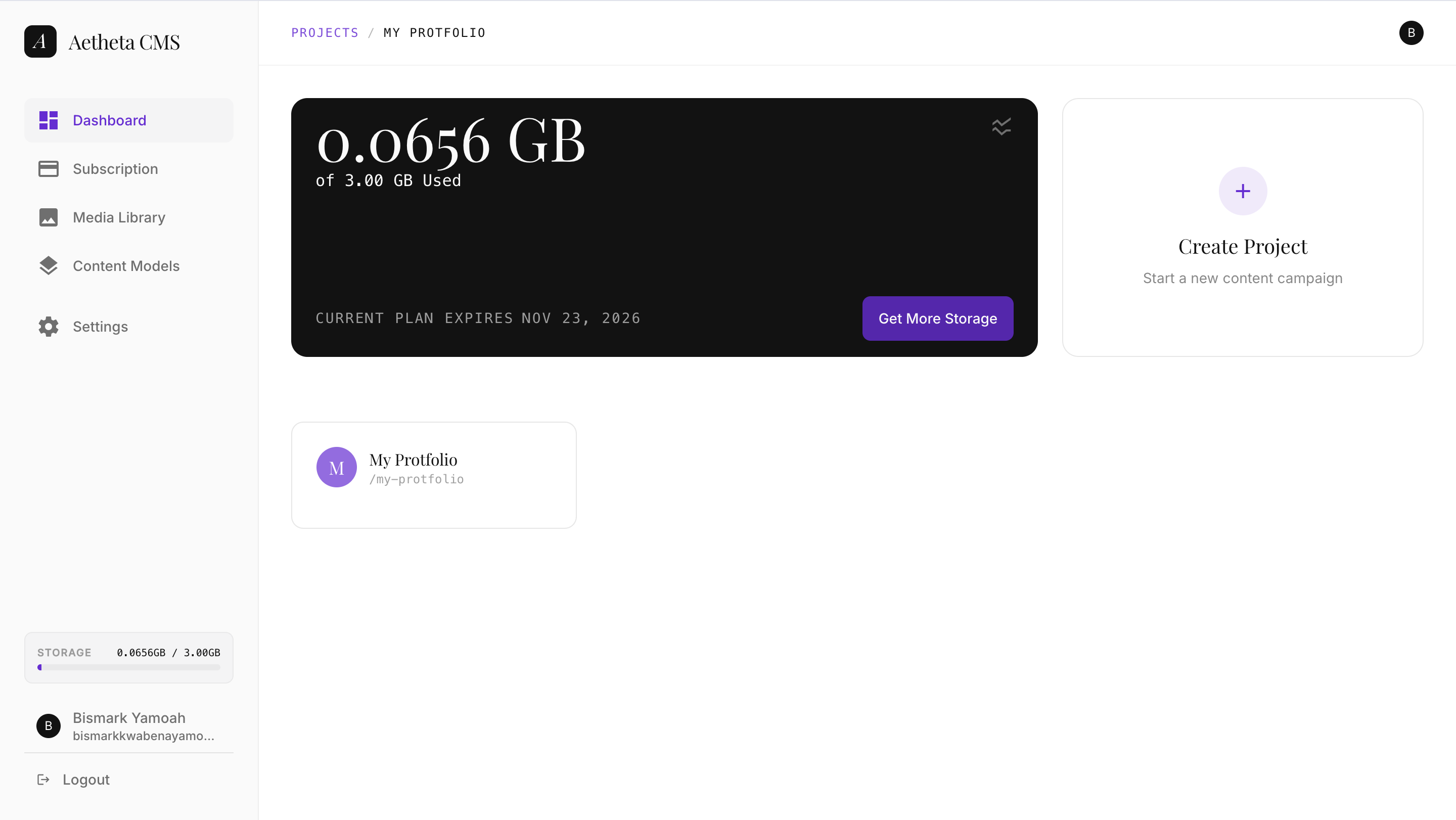
Task: Open the usage trend icon on storage card
Action: coord(1001,125)
